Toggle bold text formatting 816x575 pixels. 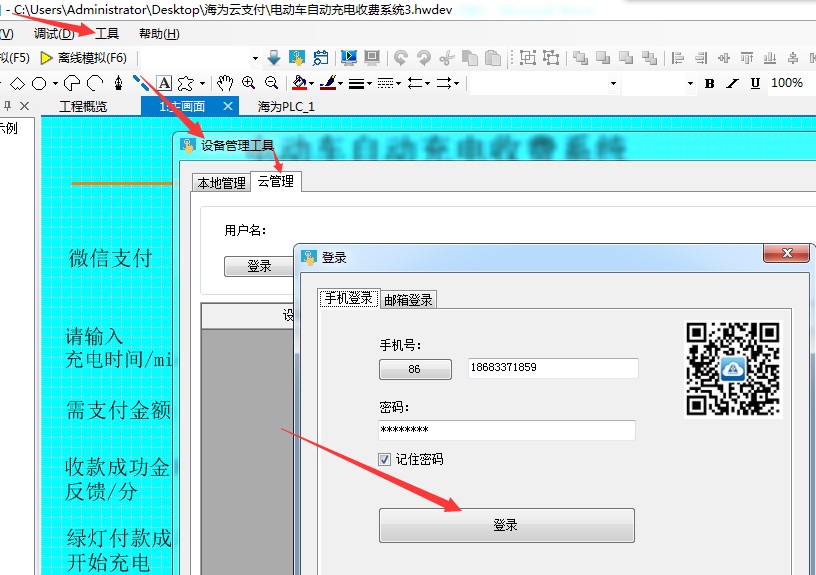pos(709,83)
